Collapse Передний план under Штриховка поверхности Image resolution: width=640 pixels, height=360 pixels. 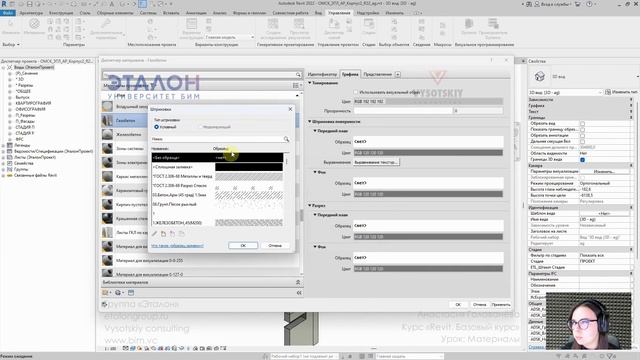pos(315,131)
